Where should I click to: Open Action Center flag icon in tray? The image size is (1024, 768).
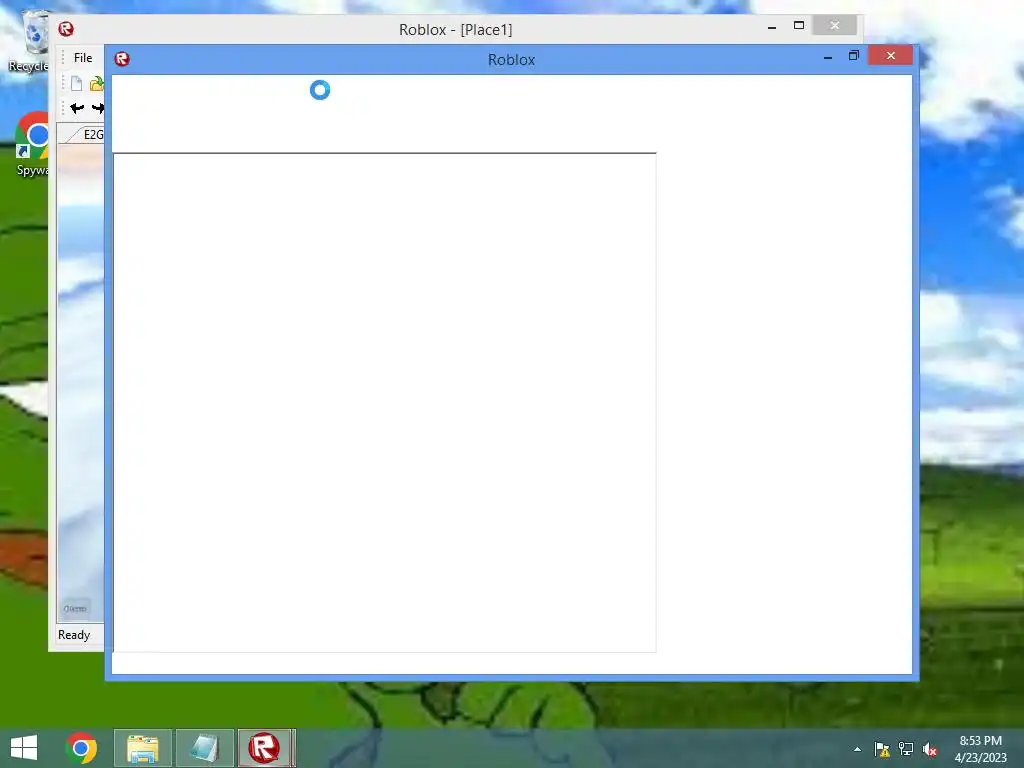(x=882, y=749)
